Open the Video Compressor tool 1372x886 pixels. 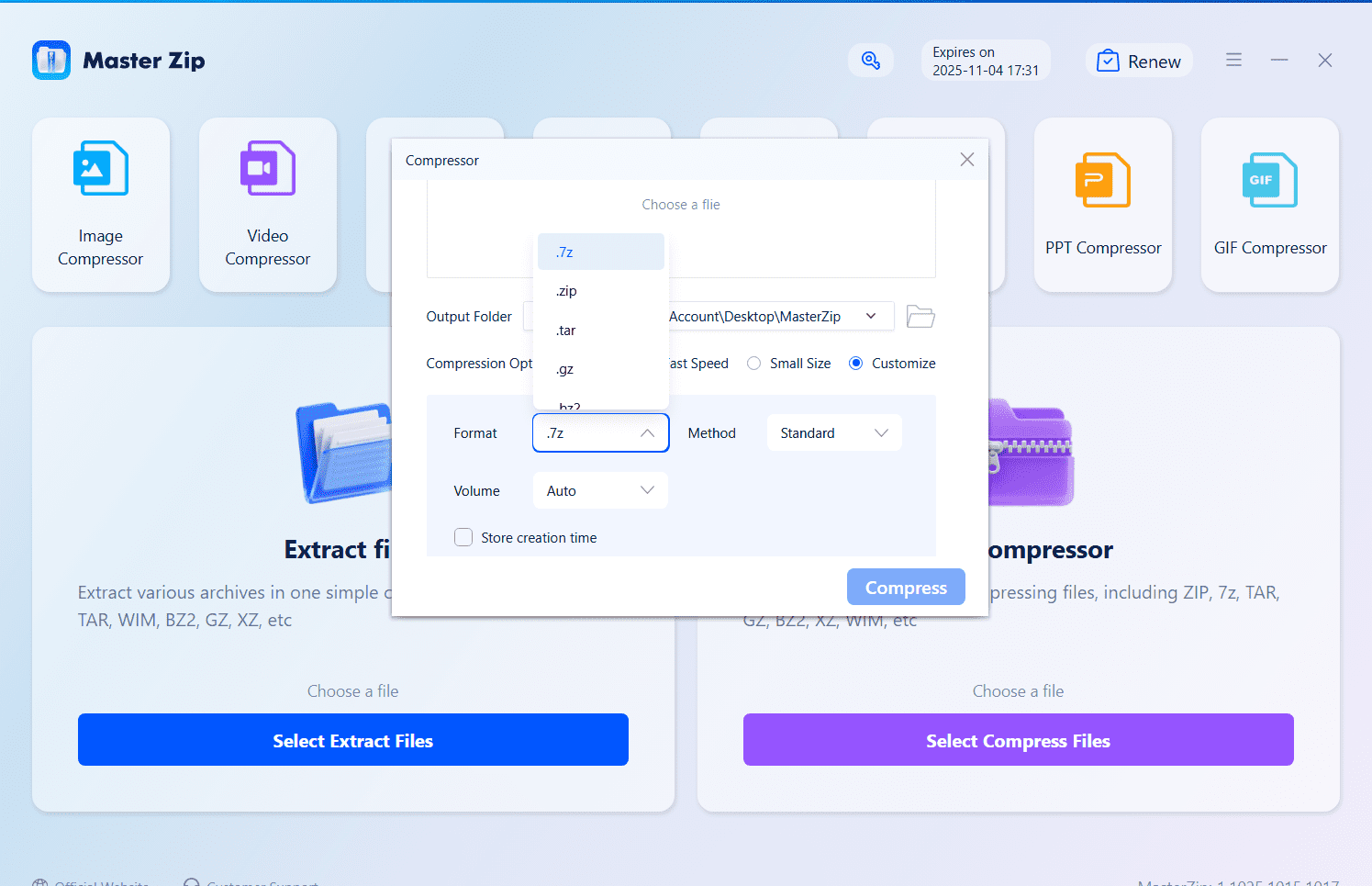point(268,205)
